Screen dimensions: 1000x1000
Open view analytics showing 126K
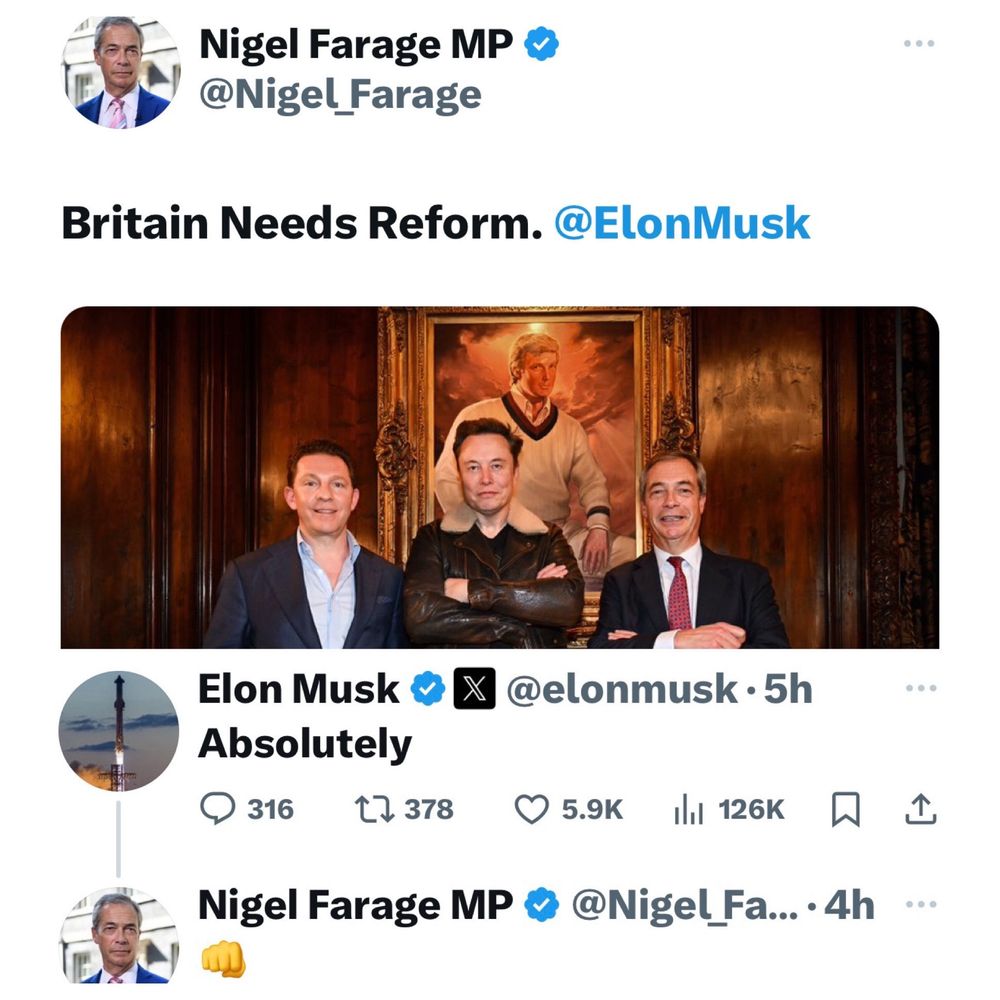[x=688, y=809]
